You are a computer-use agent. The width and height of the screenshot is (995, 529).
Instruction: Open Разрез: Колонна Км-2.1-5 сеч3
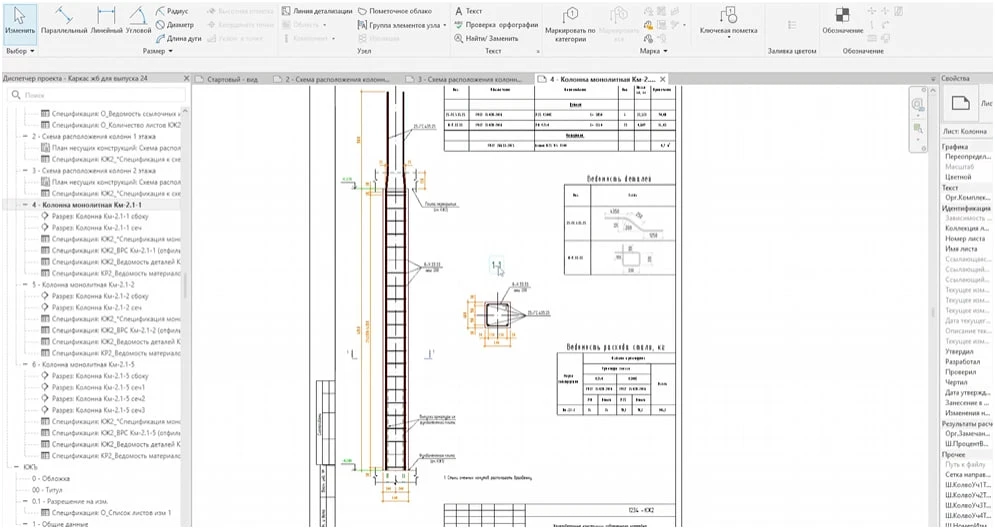point(93,410)
